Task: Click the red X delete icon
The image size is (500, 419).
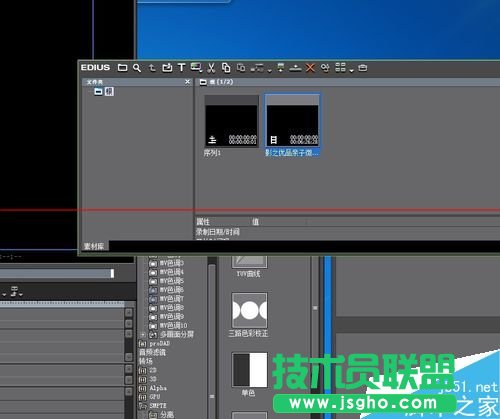Action: tap(310, 68)
